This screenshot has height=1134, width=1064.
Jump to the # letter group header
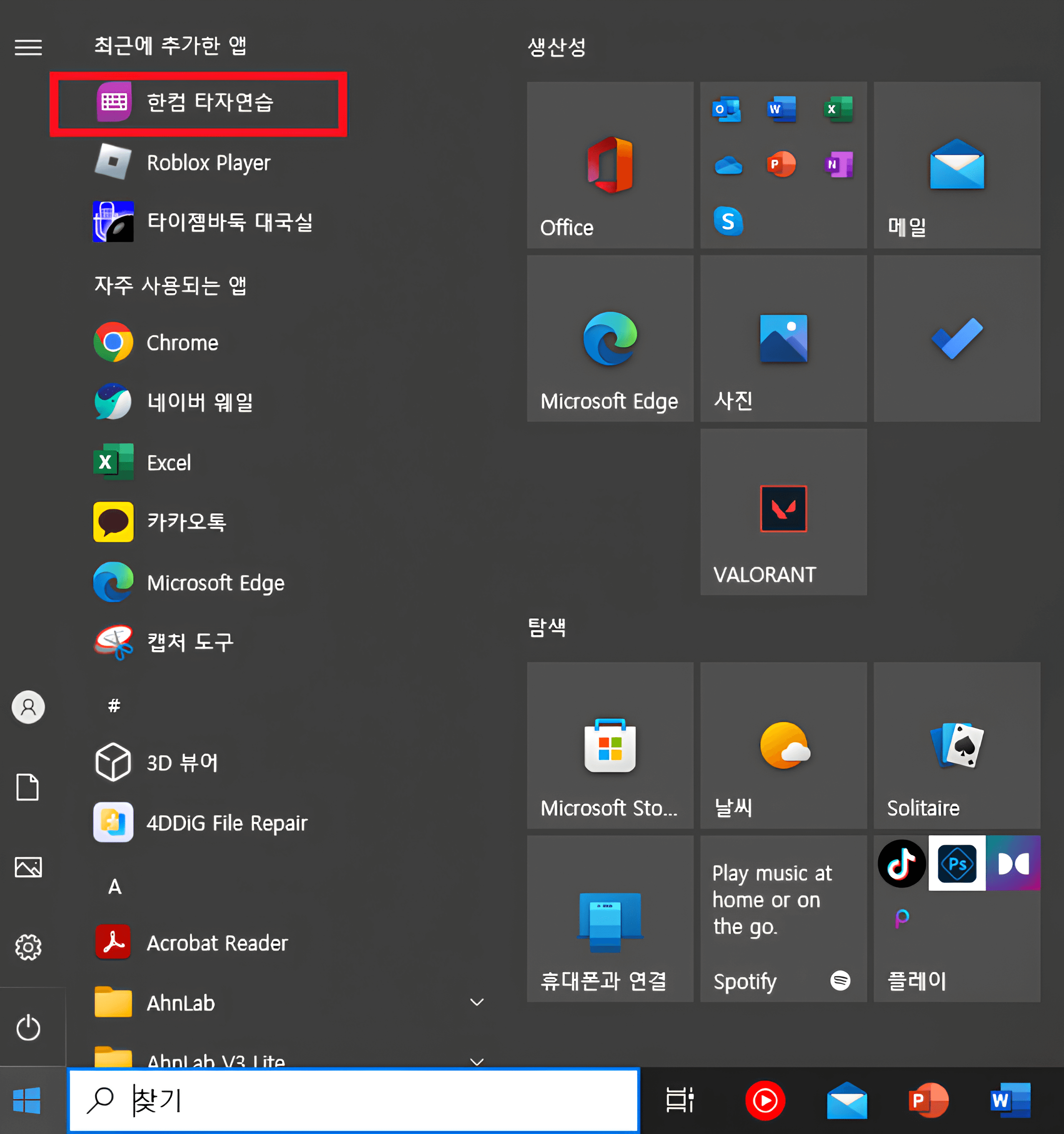[x=114, y=706]
